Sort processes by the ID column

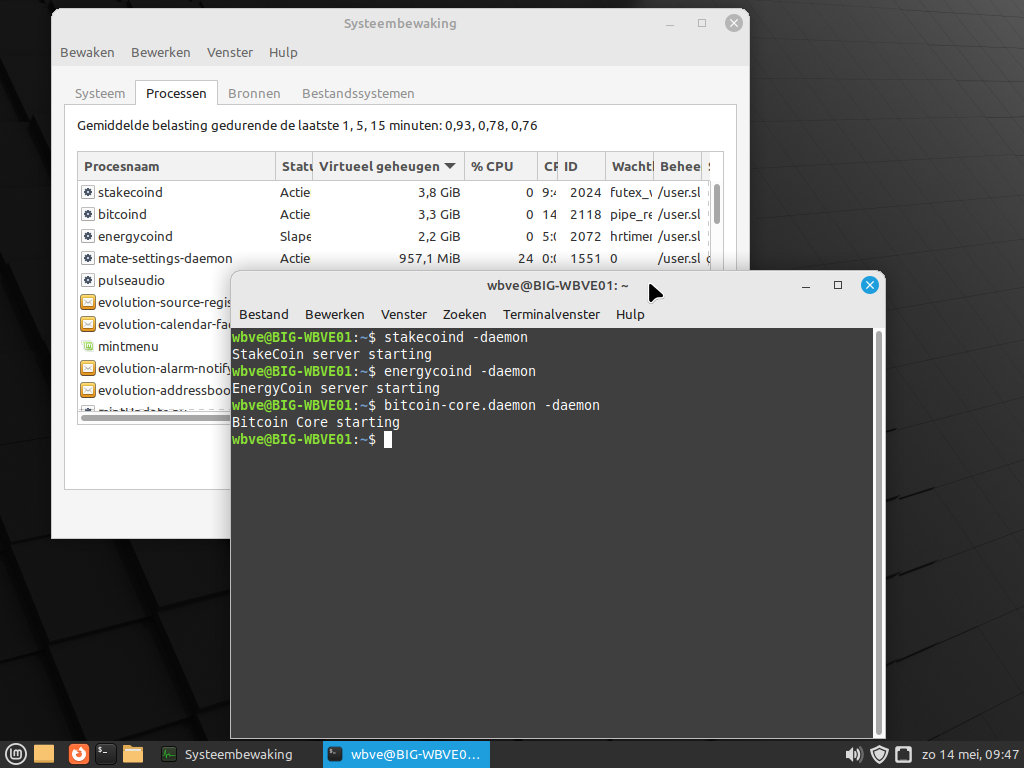click(x=581, y=167)
